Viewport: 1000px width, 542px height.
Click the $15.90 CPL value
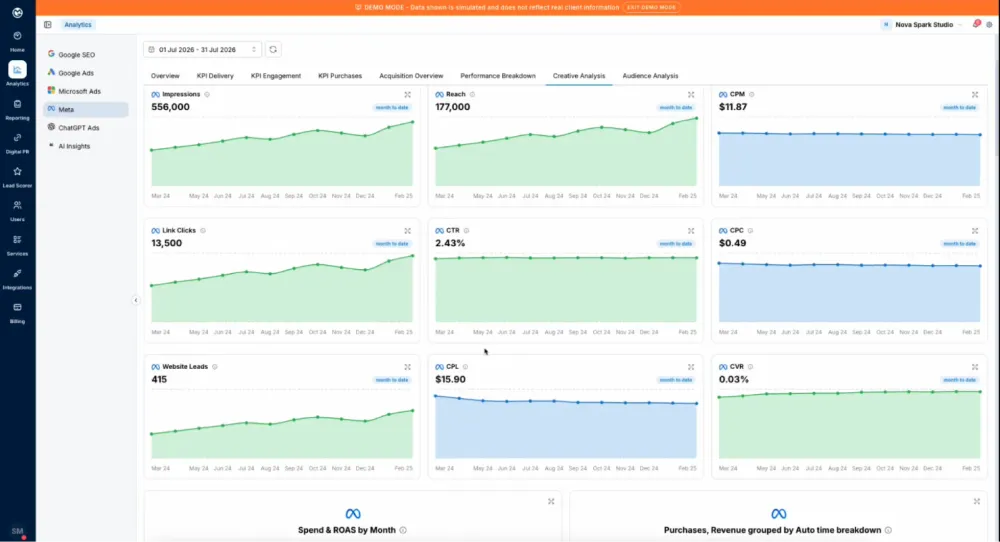click(x=450, y=379)
